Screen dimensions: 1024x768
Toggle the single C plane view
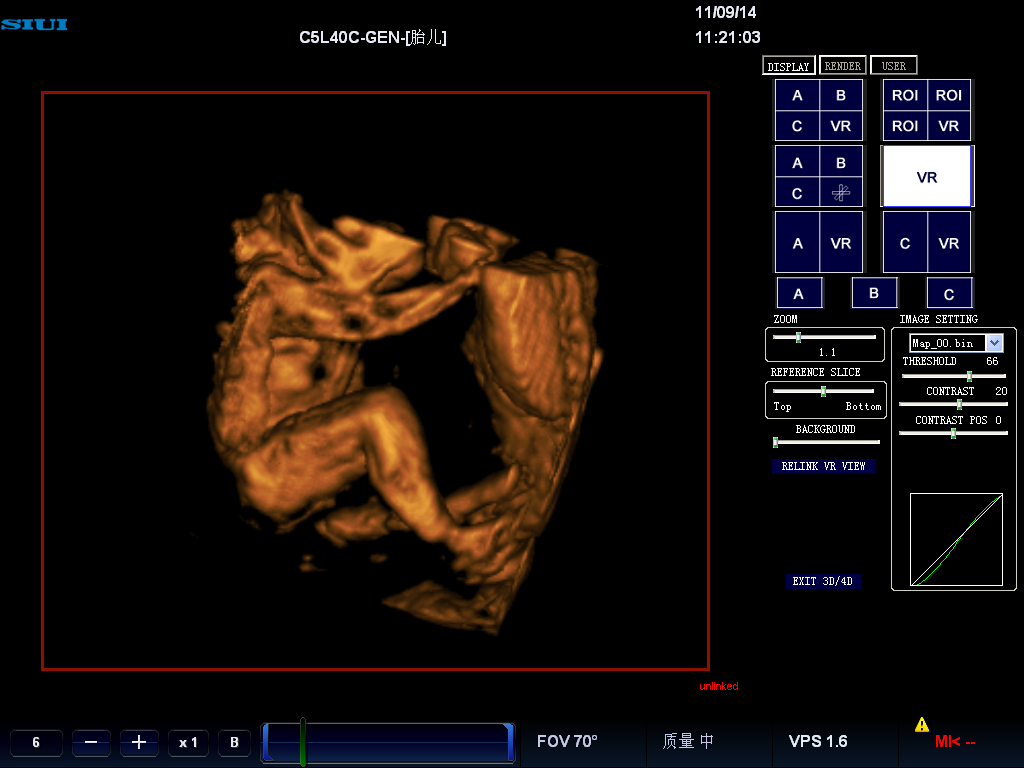(x=949, y=294)
